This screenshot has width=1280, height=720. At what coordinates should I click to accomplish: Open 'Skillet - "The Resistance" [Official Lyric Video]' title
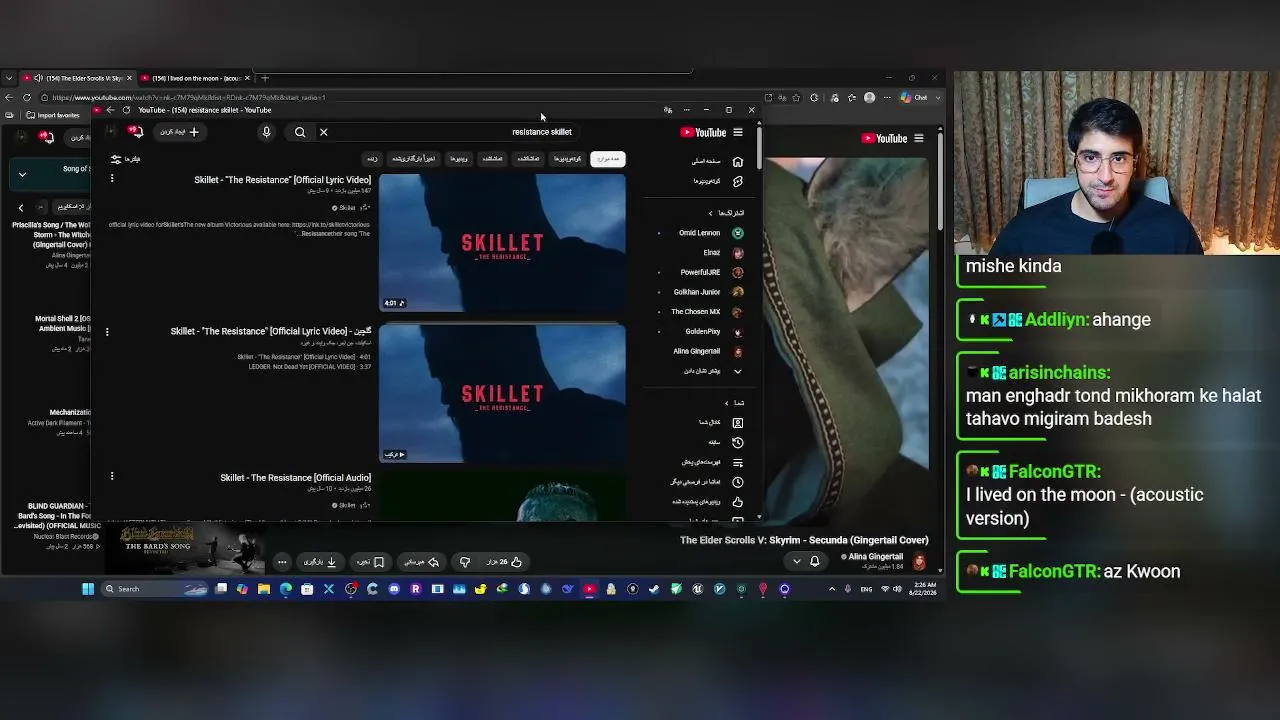tap(283, 180)
